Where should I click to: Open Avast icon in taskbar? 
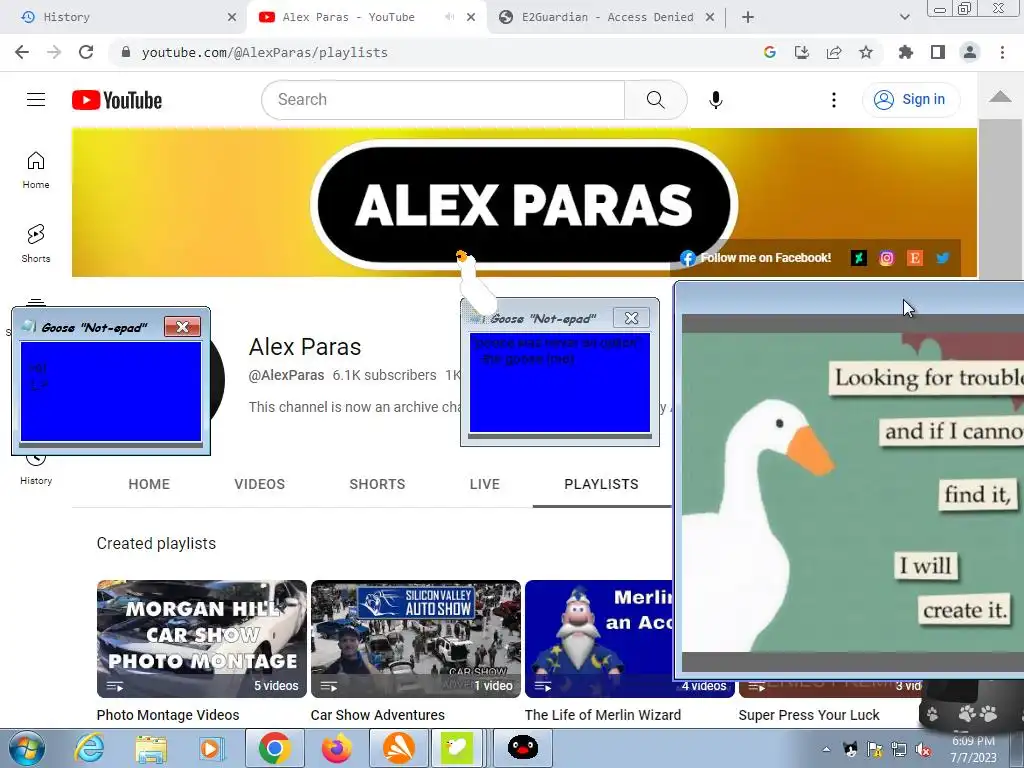[x=398, y=748]
